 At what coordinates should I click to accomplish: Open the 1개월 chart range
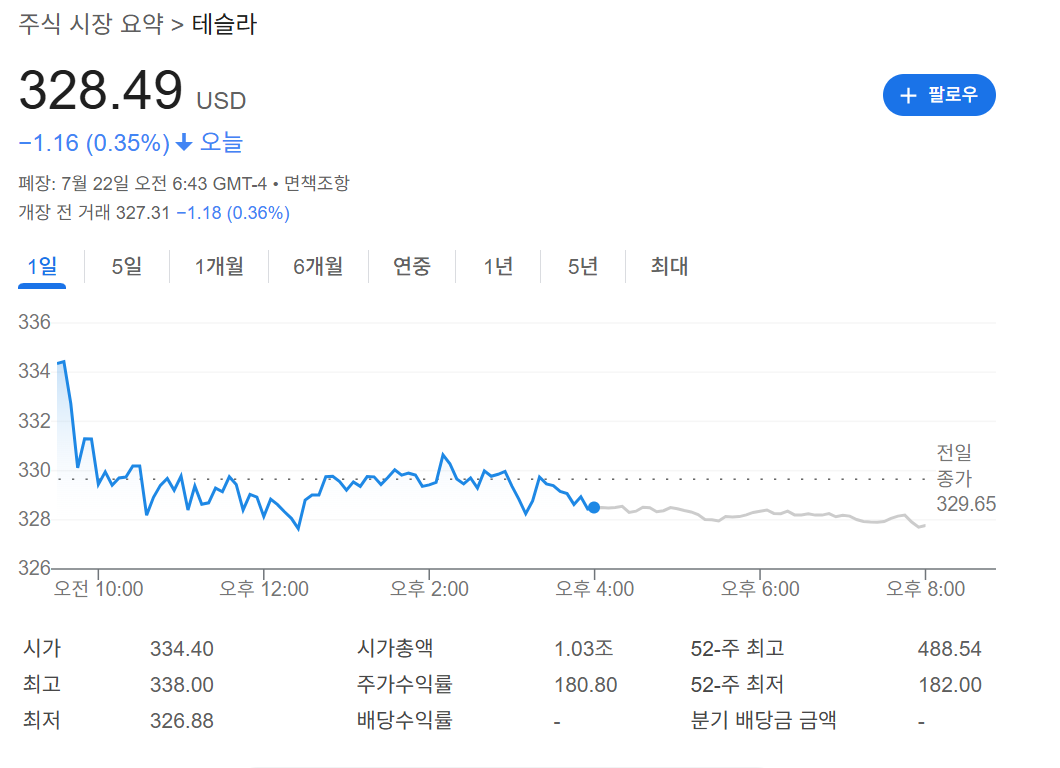tap(219, 266)
